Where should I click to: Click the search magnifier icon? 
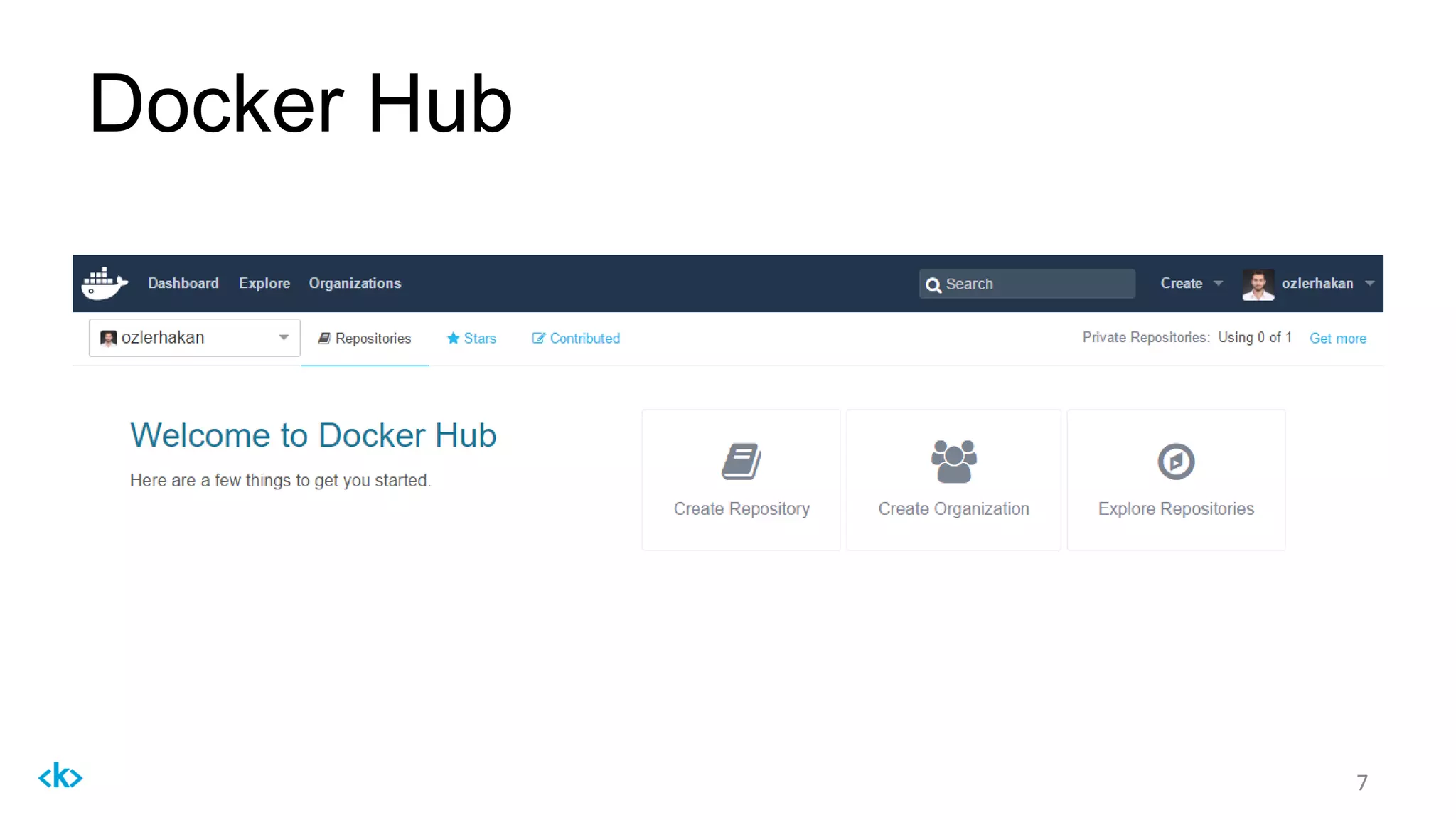(x=933, y=284)
